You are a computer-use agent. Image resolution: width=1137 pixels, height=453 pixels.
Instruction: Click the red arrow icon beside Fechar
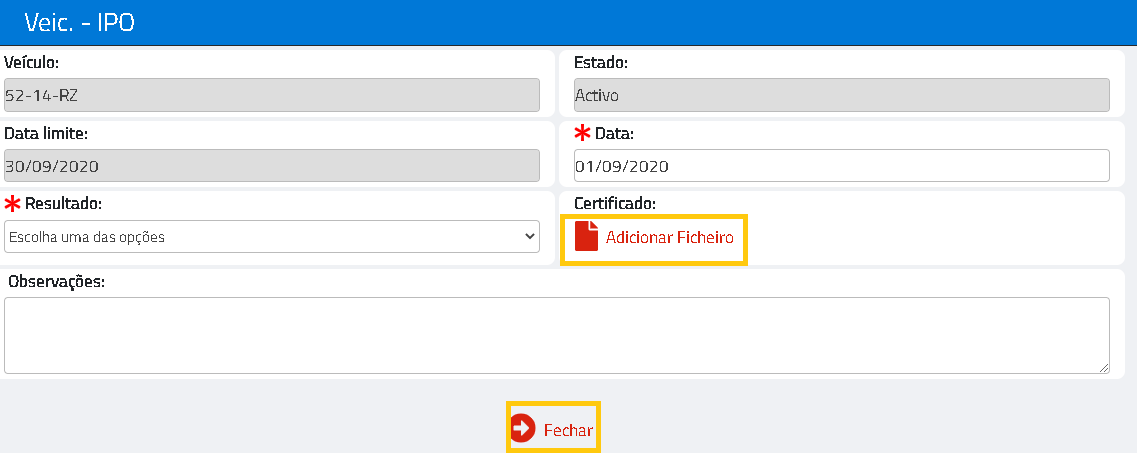coord(523,429)
